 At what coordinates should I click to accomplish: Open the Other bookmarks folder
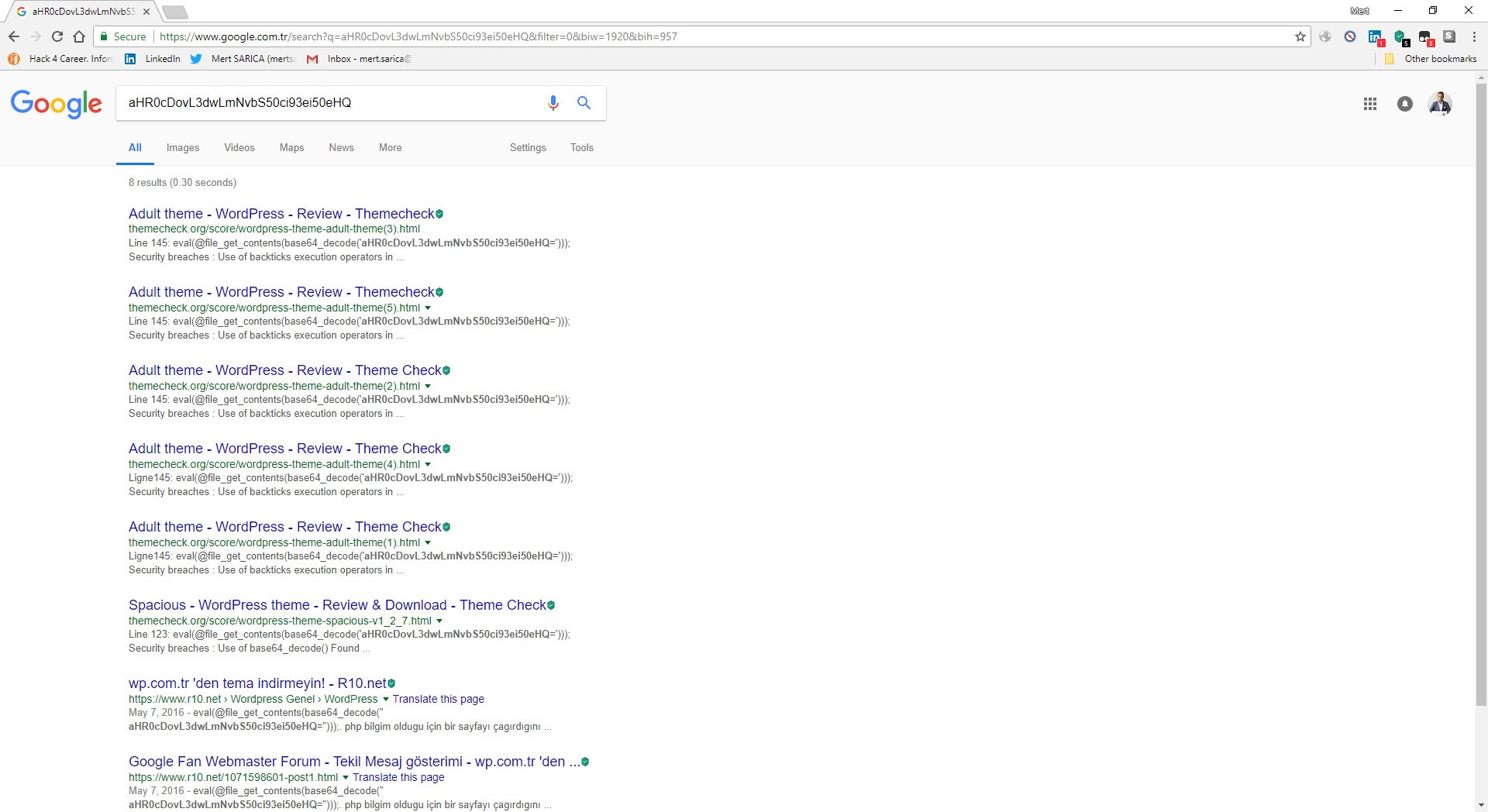tap(1431, 59)
